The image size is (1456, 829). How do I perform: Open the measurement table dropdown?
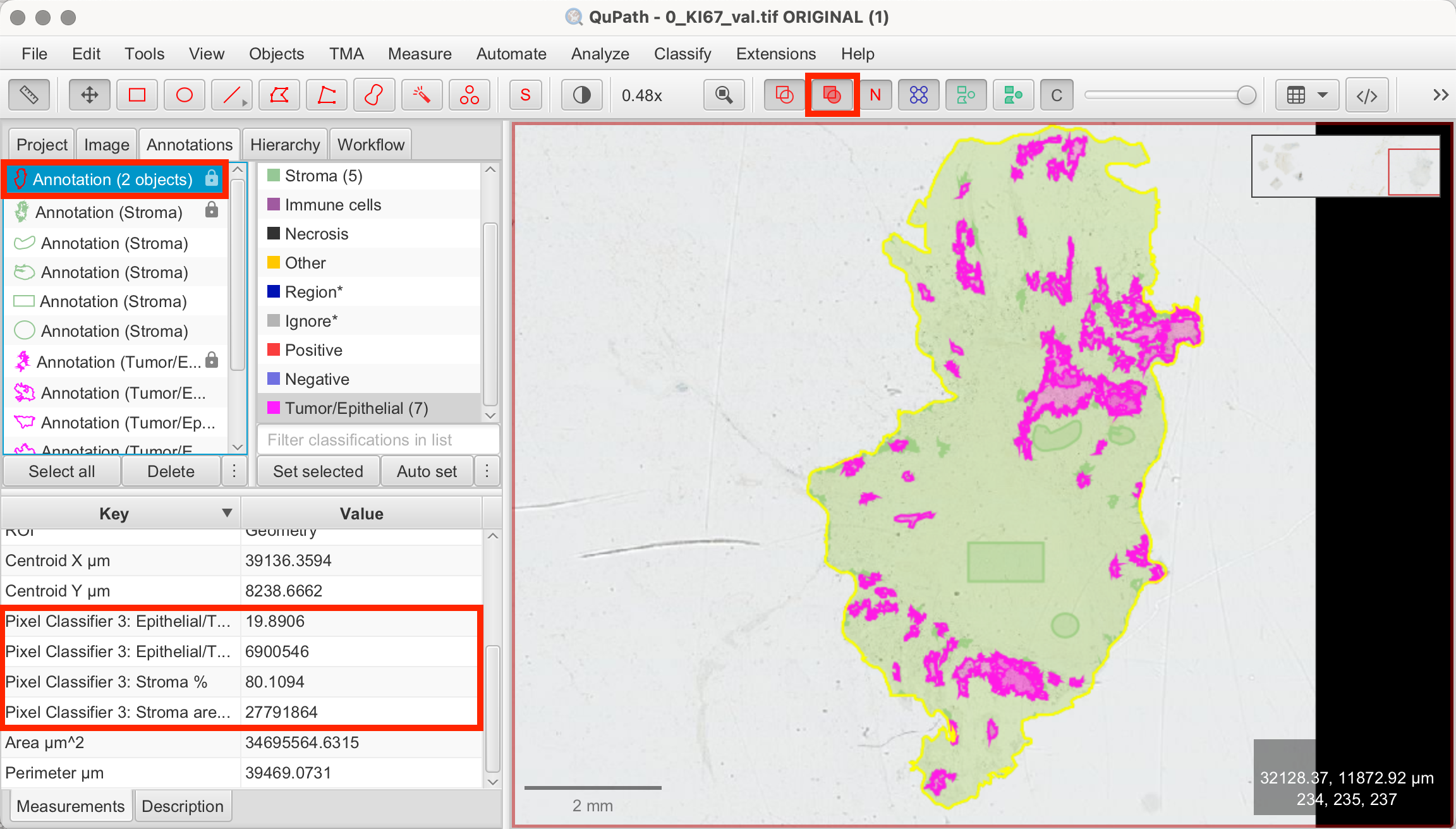(x=1306, y=95)
